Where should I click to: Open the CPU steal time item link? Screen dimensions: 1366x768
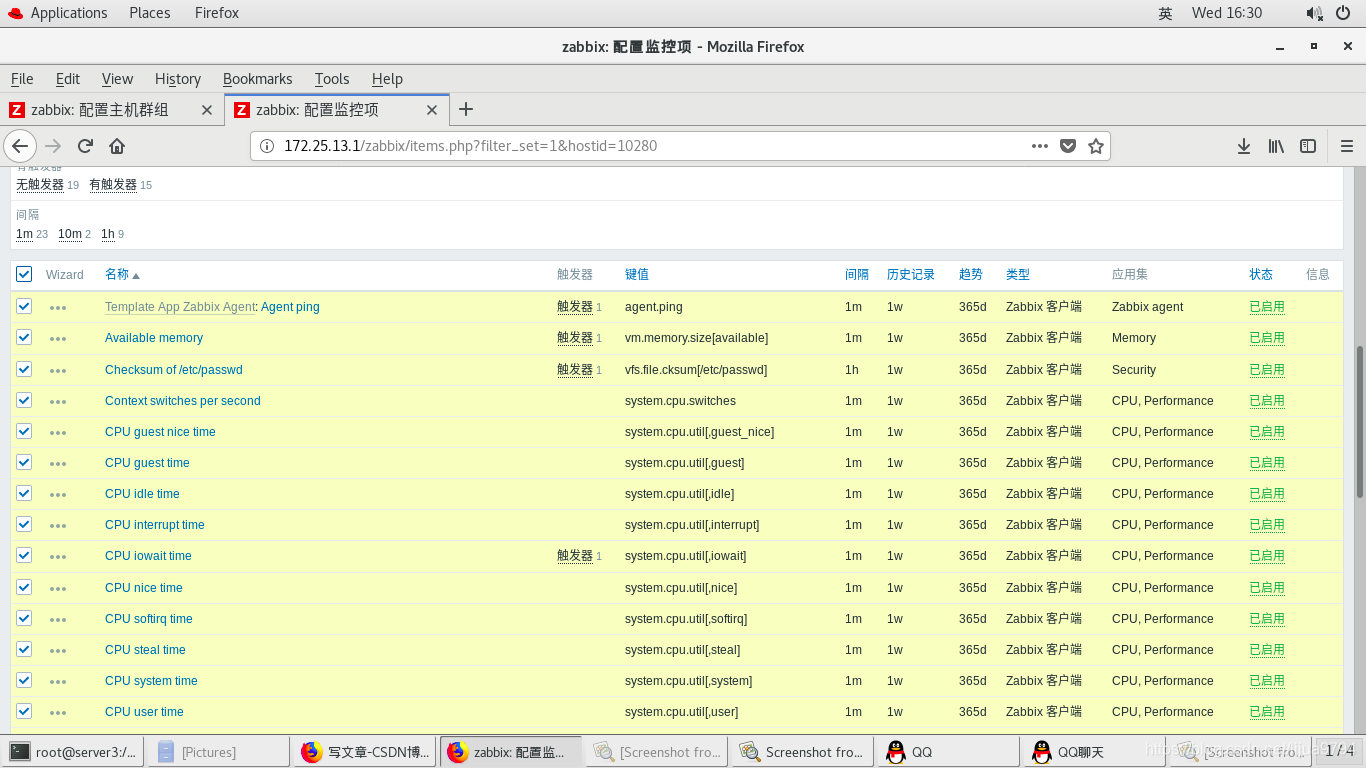click(x=145, y=650)
